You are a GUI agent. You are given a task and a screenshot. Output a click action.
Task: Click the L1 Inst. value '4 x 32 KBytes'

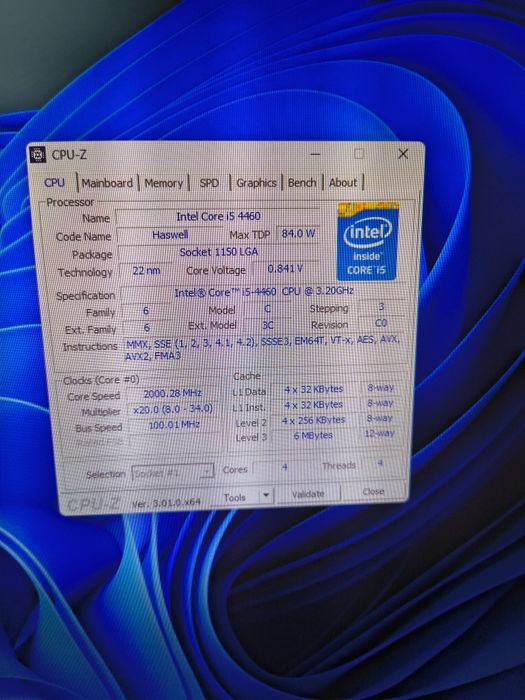coord(314,405)
